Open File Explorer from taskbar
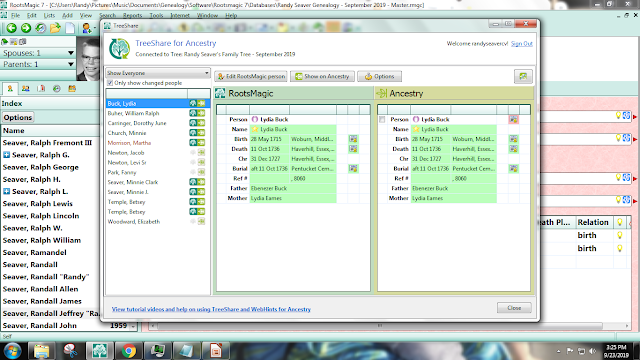The height and width of the screenshot is (360, 640). tap(41, 351)
